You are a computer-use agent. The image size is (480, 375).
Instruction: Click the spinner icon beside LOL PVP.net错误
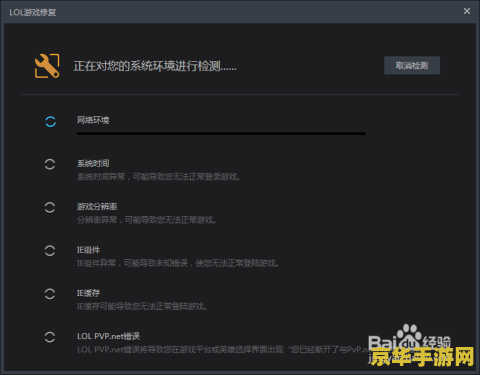(50, 337)
